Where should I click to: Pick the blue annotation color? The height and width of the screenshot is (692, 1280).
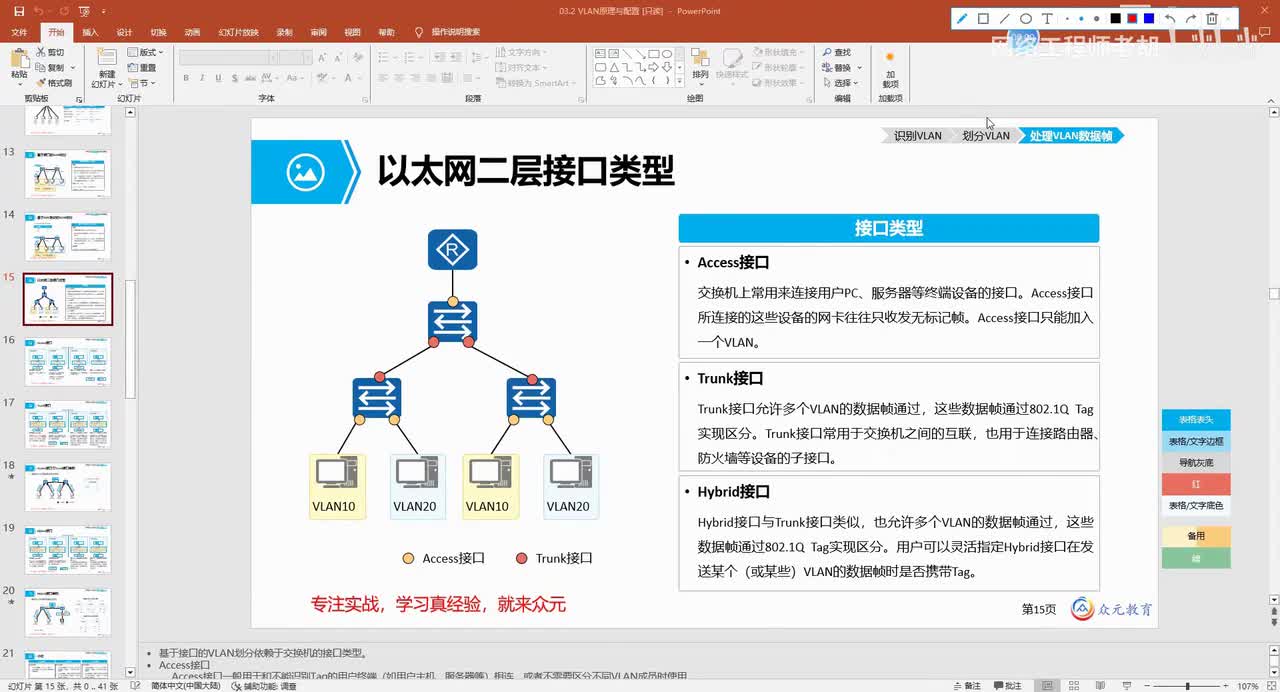1149,18
